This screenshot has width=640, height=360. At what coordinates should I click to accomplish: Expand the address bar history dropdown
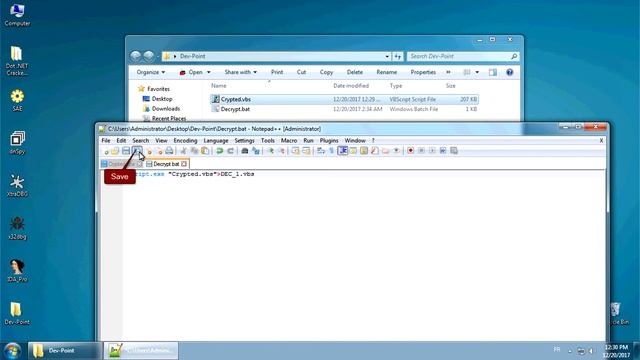click(387, 56)
